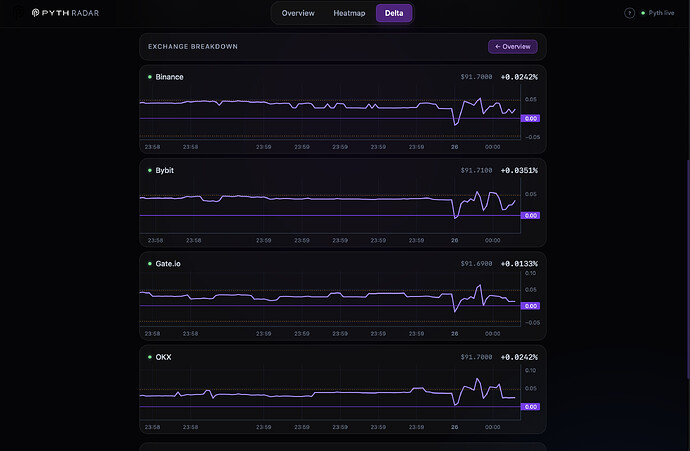Click the 00:00 time label on Binance chart
This screenshot has width=690, height=451.
[492, 147]
